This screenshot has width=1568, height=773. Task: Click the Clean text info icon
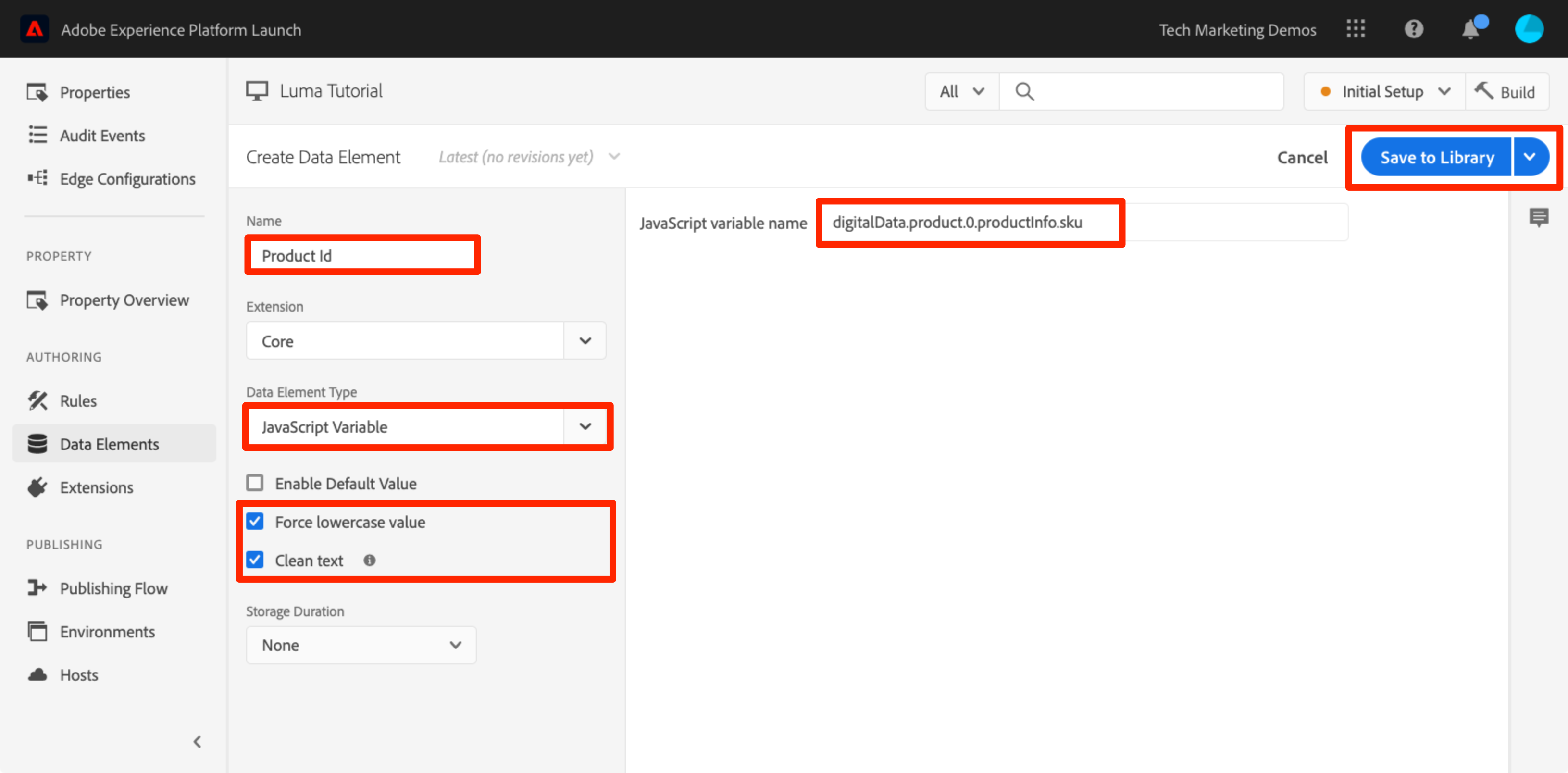370,560
